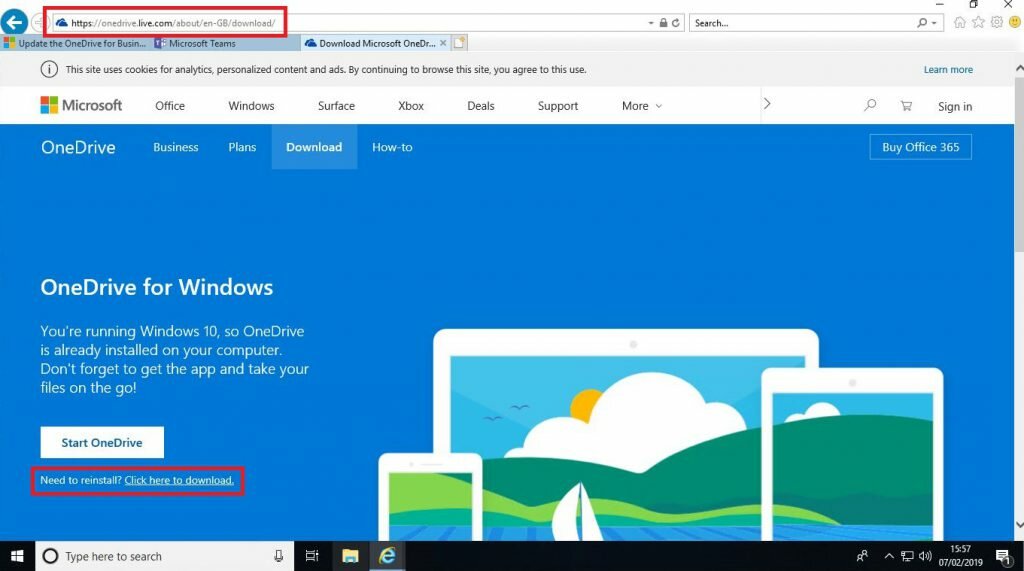
Task: Open the Windows Start menu
Action: [x=17, y=556]
